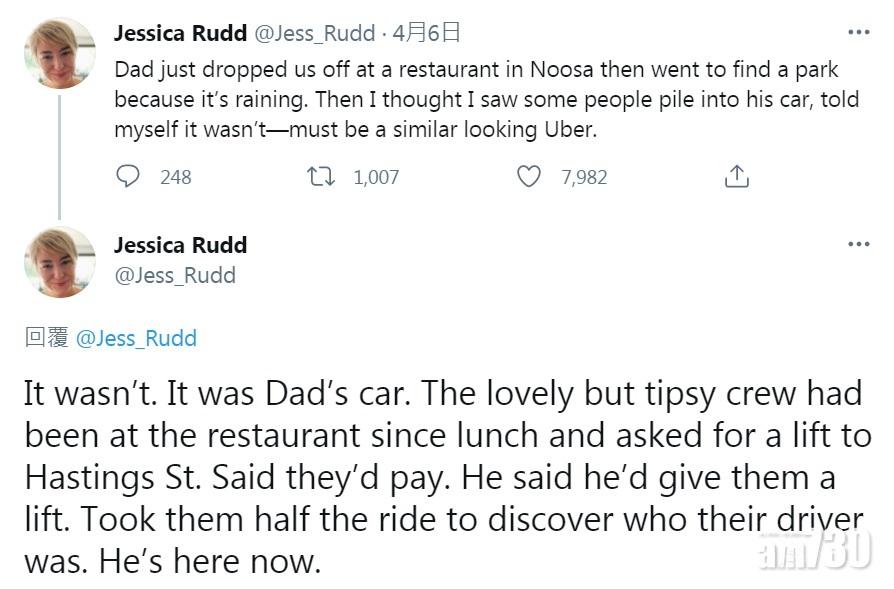Image resolution: width=894 pixels, height=589 pixels.
Task: Click the Jessica Rudd name on top tweet
Action: pos(180,33)
